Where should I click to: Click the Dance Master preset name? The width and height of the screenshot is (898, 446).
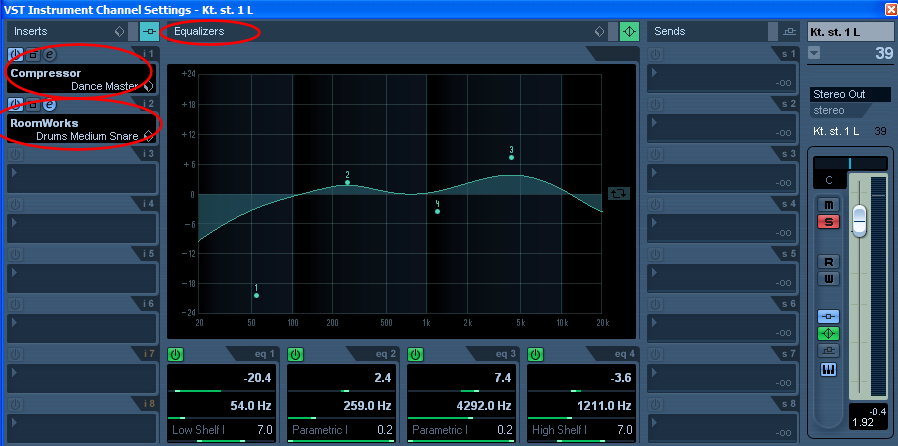(105, 86)
